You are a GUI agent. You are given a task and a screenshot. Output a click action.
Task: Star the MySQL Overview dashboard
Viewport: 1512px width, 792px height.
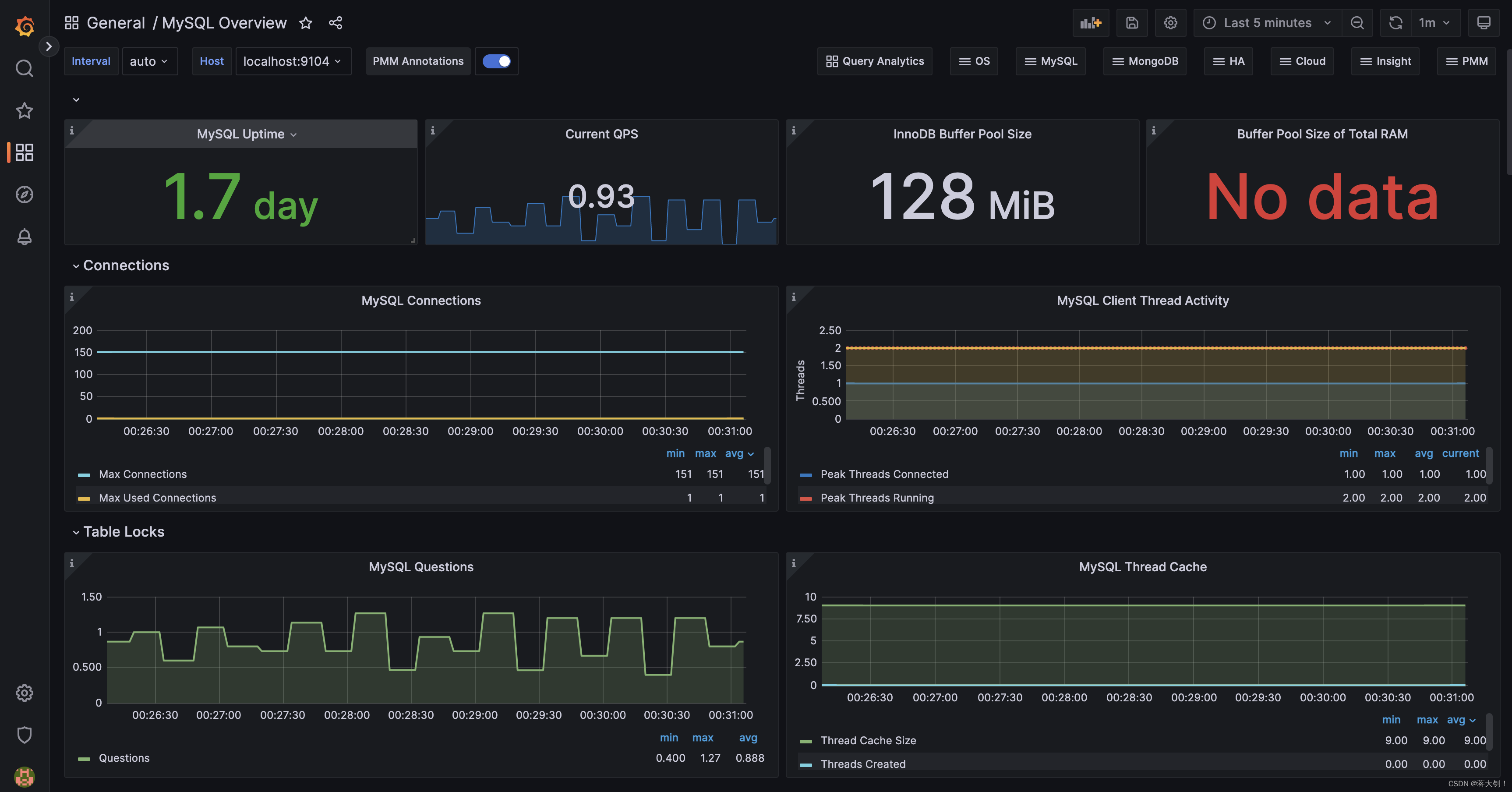306,23
